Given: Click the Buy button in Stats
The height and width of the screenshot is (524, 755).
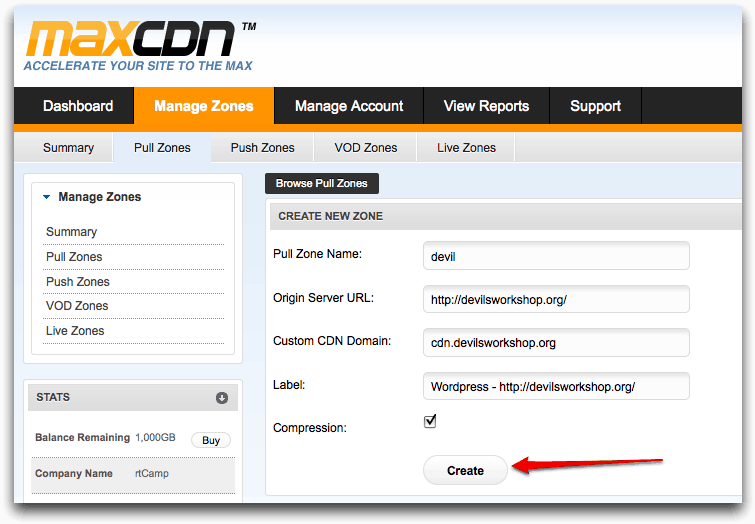Looking at the screenshot, I should 211,440.
